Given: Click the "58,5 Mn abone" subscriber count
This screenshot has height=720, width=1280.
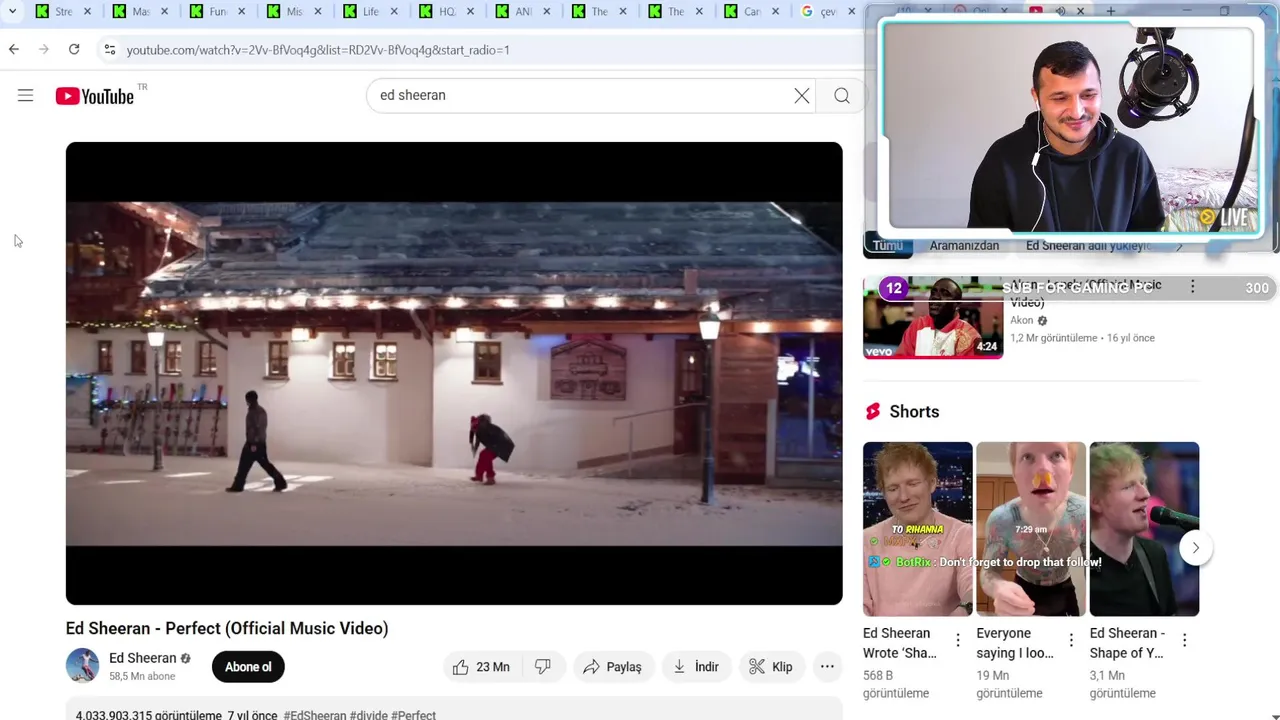Looking at the screenshot, I should point(142,677).
